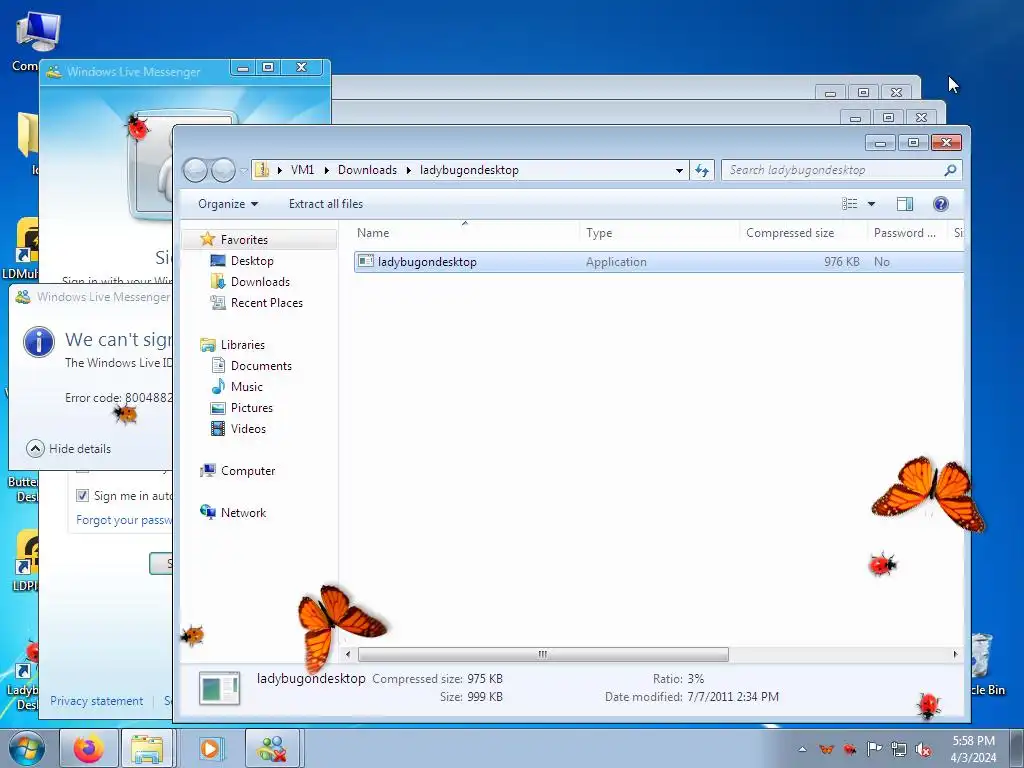The height and width of the screenshot is (768, 1024).
Task: Collapse Hide details in Messenger error dialog
Action: point(69,449)
